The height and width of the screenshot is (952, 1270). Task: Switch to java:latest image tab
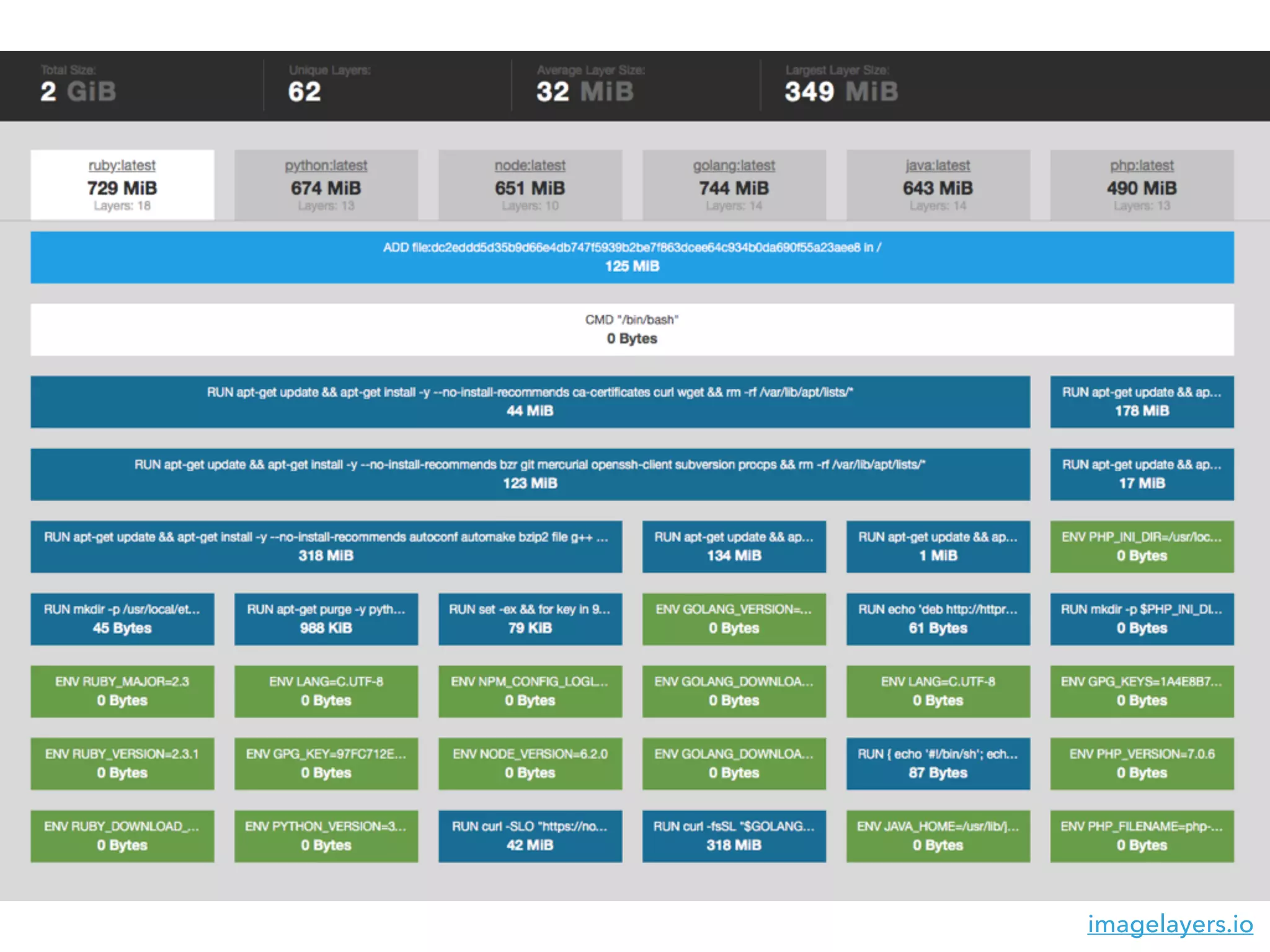938,184
